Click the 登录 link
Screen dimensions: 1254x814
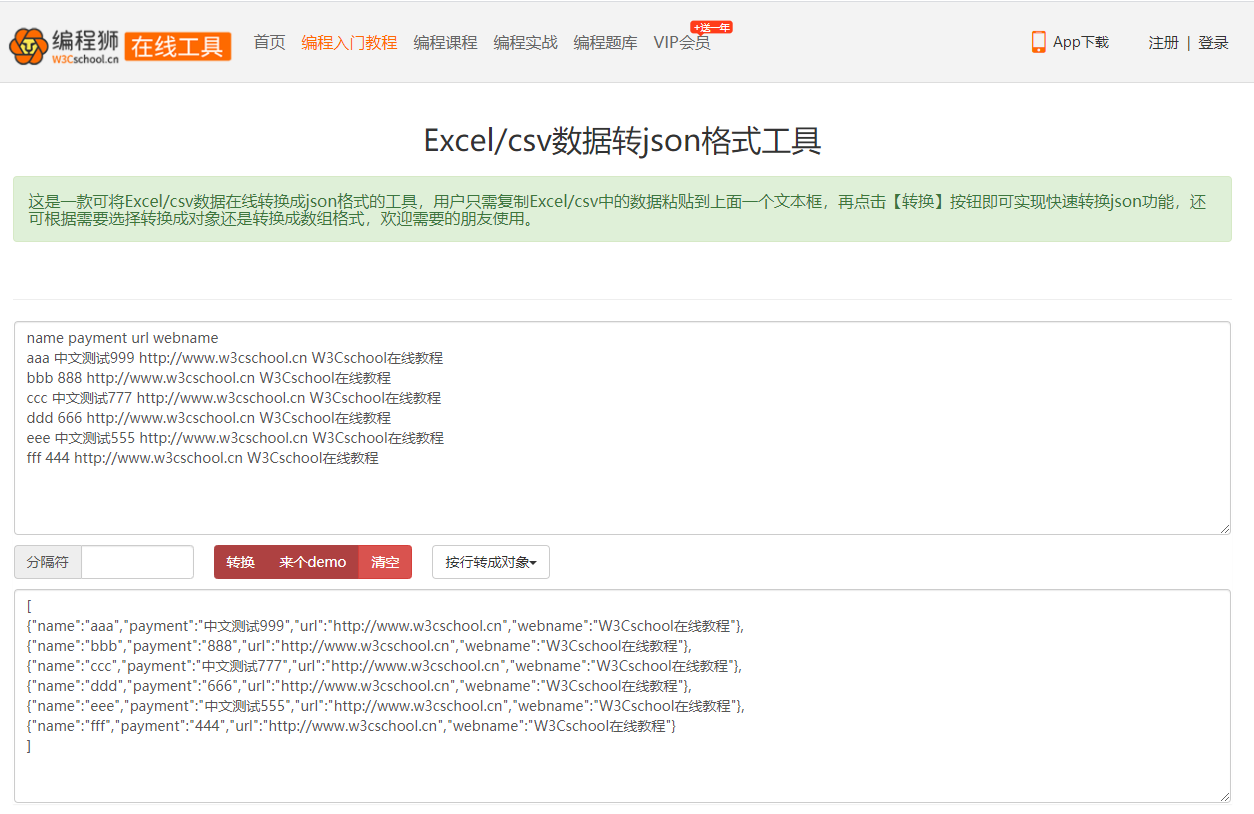tap(1213, 42)
